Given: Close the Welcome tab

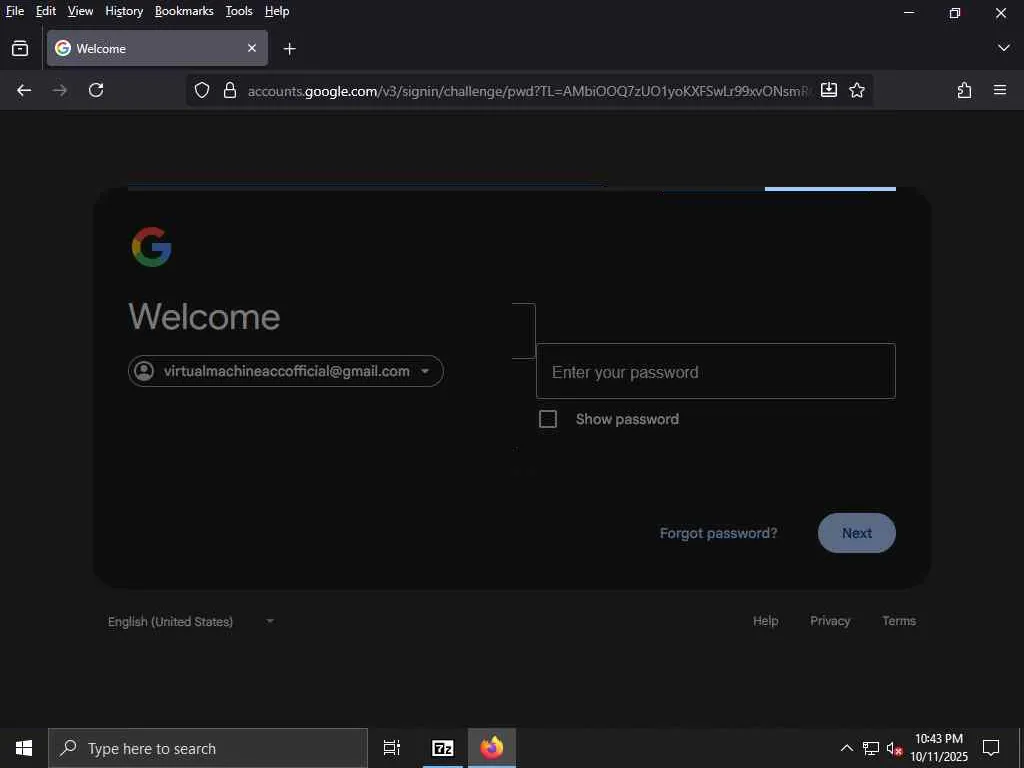Looking at the screenshot, I should 252,48.
